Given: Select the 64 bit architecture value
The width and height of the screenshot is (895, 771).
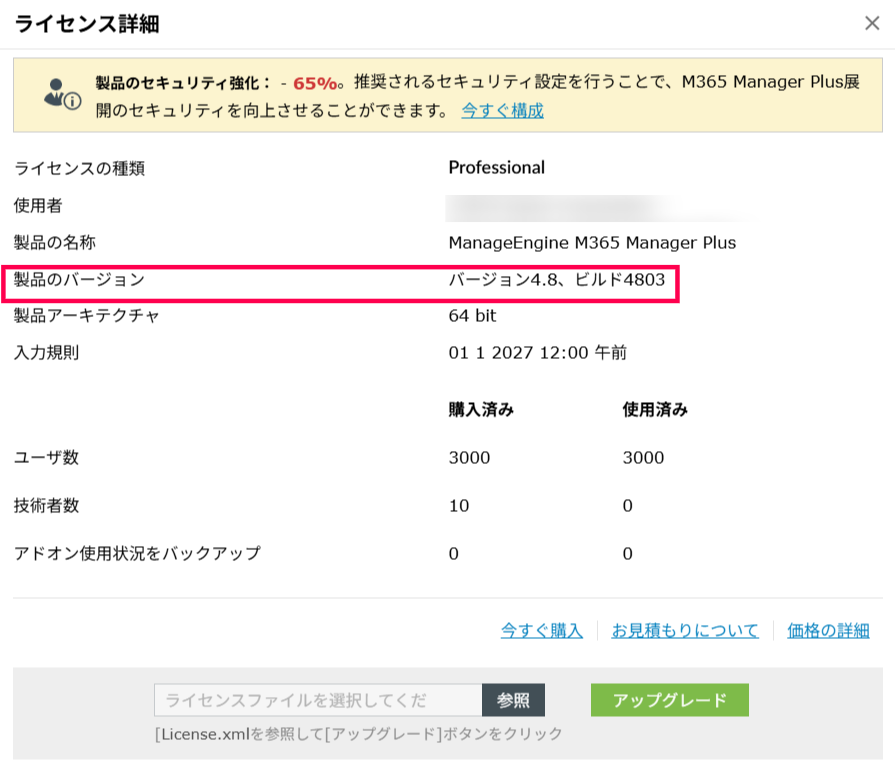Looking at the screenshot, I should click(472, 316).
